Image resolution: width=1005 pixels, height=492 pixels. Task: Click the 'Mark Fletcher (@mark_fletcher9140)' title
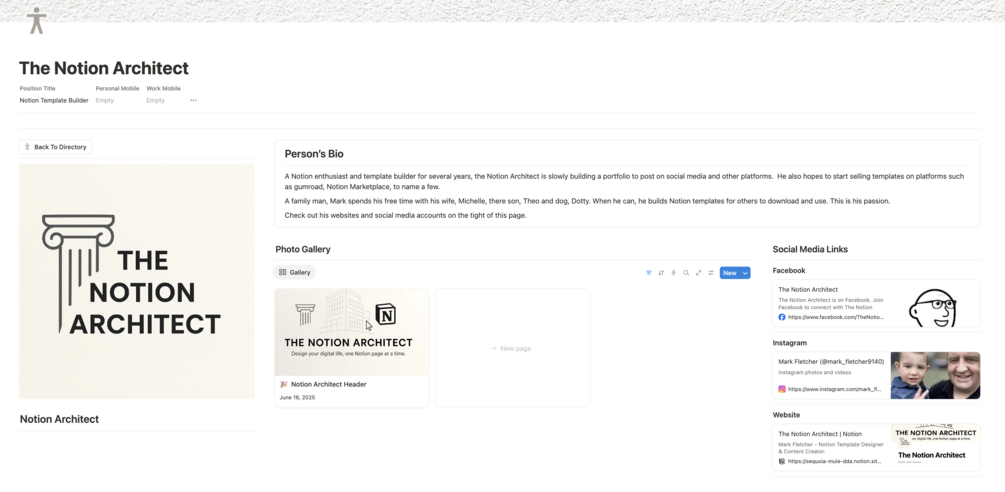pos(831,361)
